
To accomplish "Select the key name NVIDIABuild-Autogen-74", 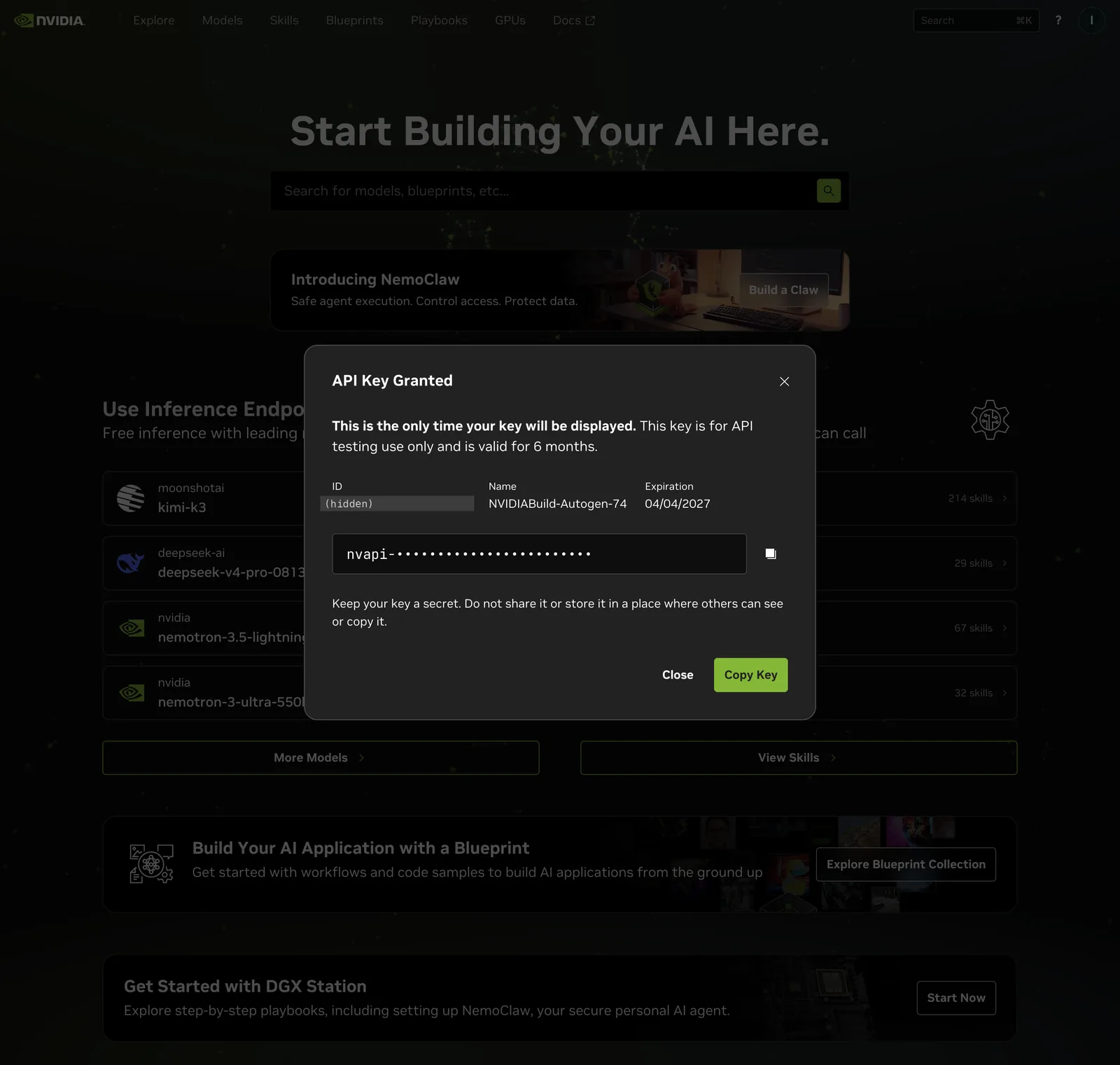I will pos(558,504).
